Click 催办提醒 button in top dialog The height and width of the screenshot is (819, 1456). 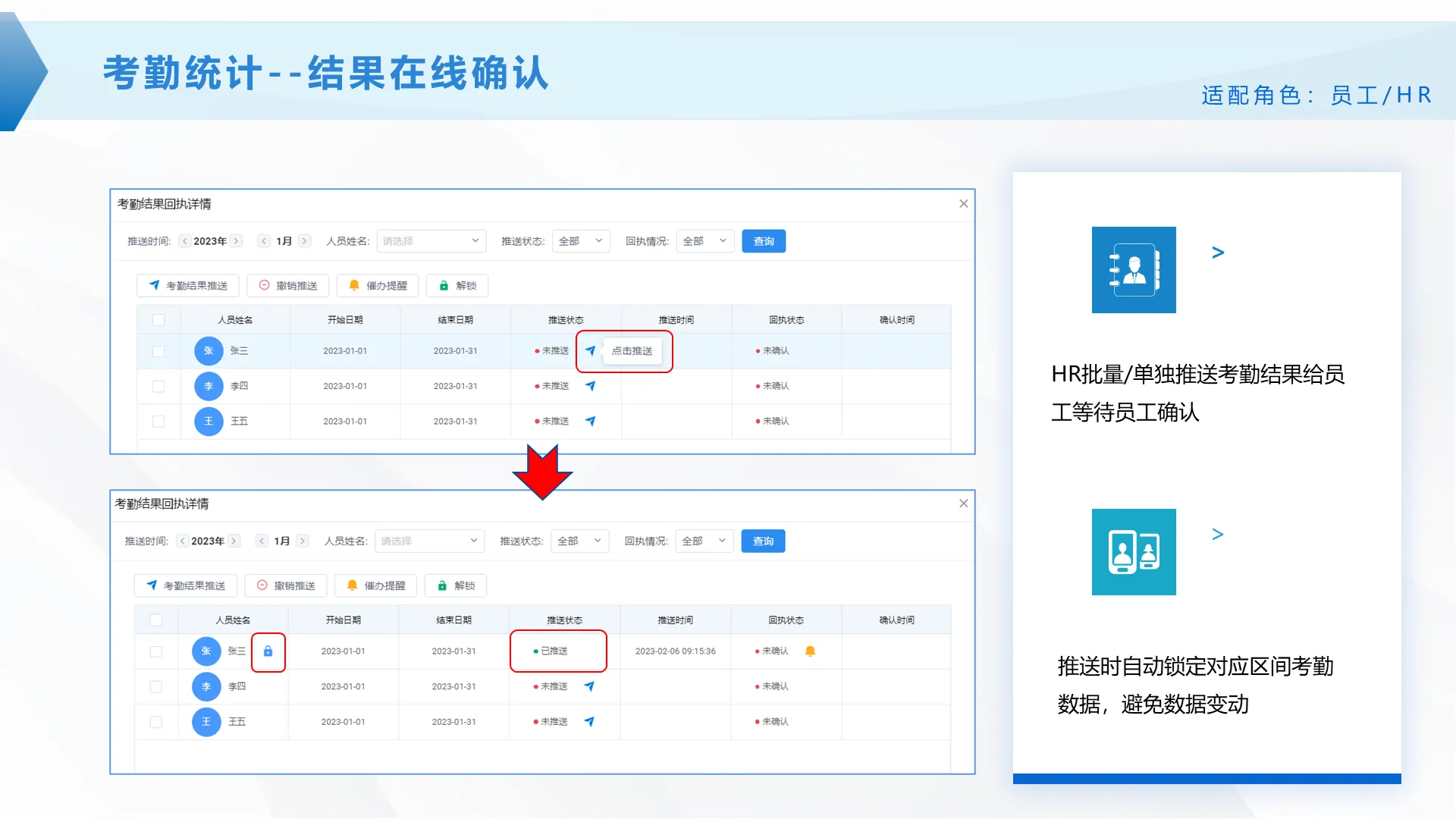pos(378,286)
